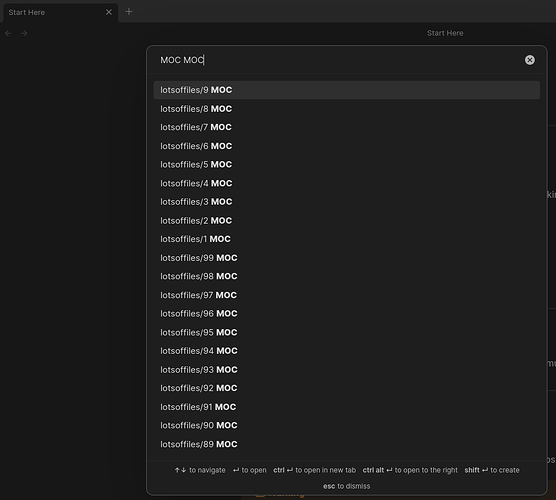Open the lotsoffiles/99 MOC result

[x=346, y=258]
